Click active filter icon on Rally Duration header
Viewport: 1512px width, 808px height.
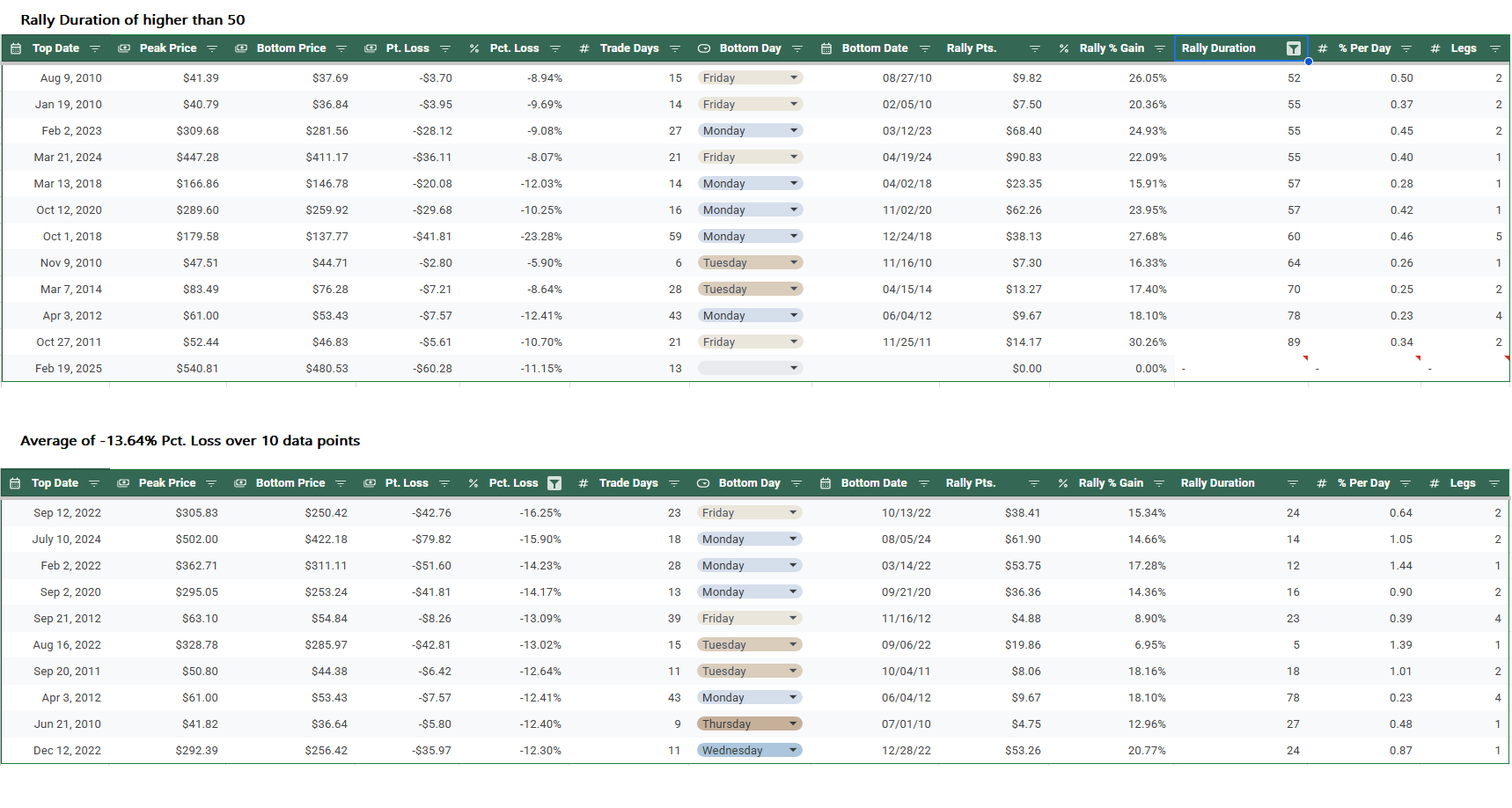point(1293,49)
